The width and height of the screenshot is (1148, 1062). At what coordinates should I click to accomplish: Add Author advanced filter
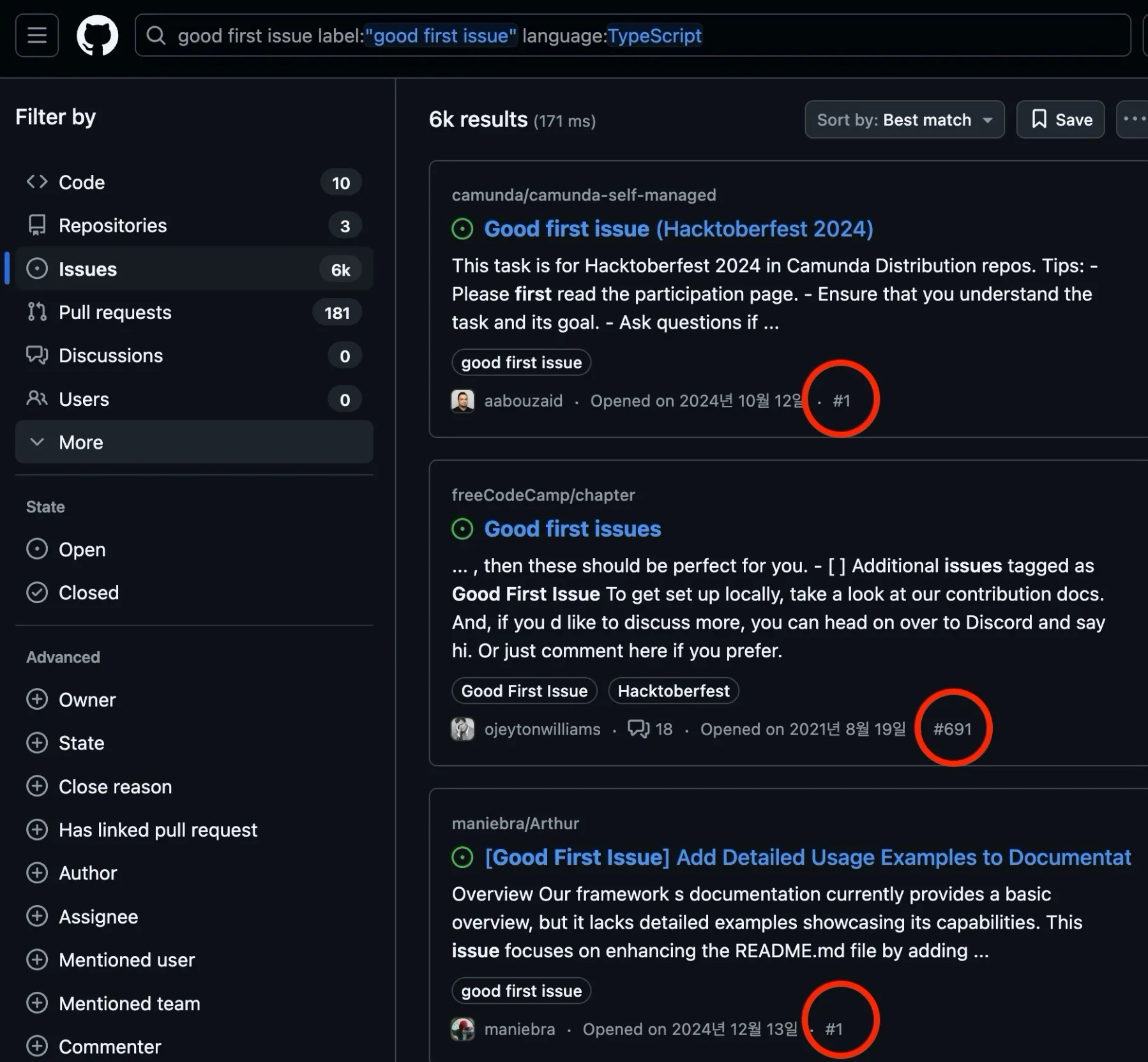(72, 873)
